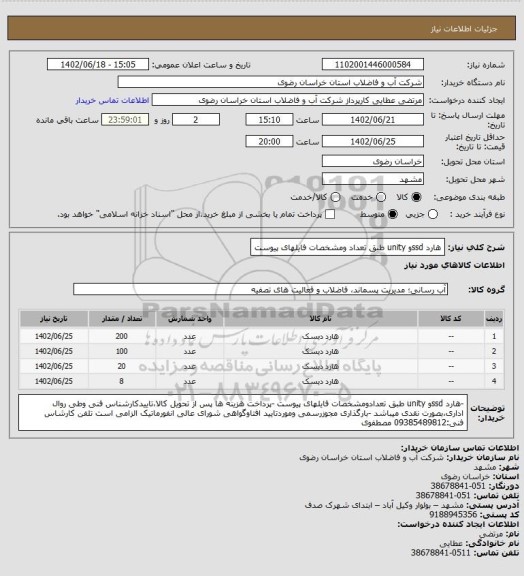Click the need number field 1102001446000584

(x=373, y=64)
